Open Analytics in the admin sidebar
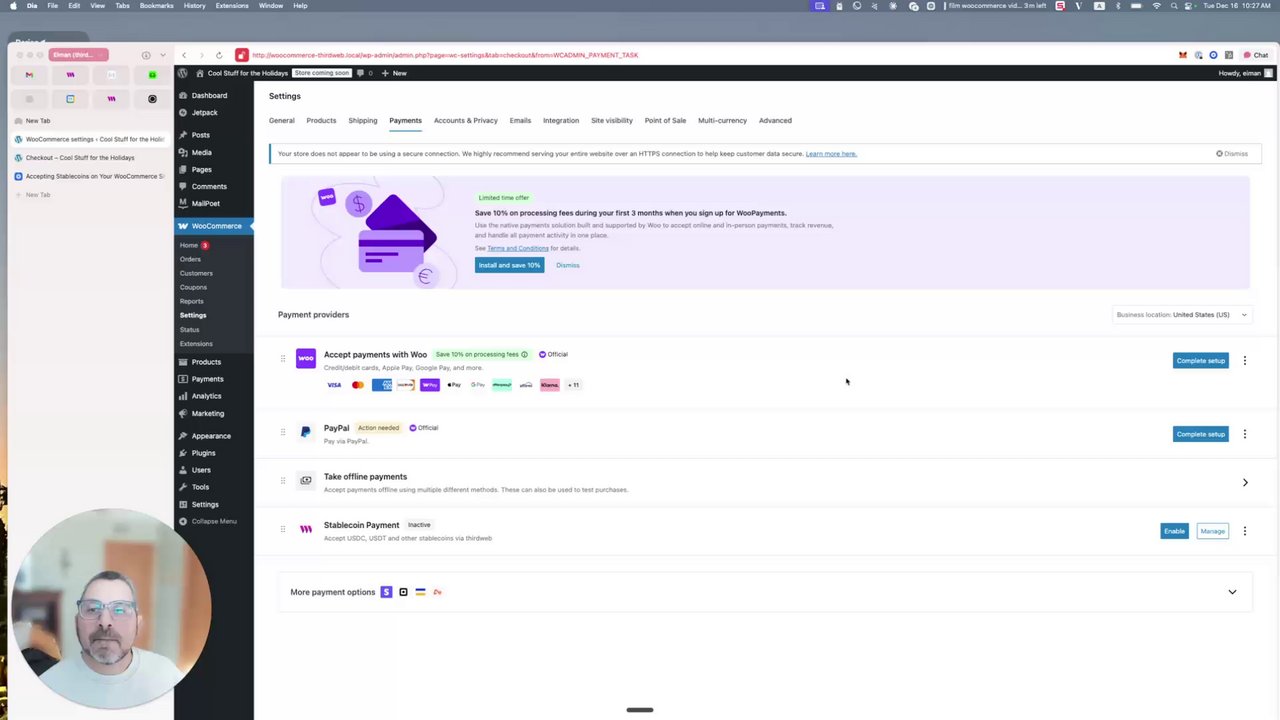The image size is (1280, 720). click(x=206, y=396)
